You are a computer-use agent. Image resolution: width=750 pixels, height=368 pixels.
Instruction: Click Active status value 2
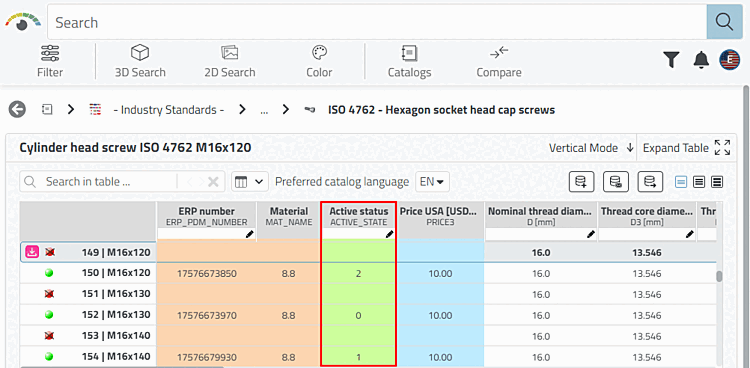(358, 274)
